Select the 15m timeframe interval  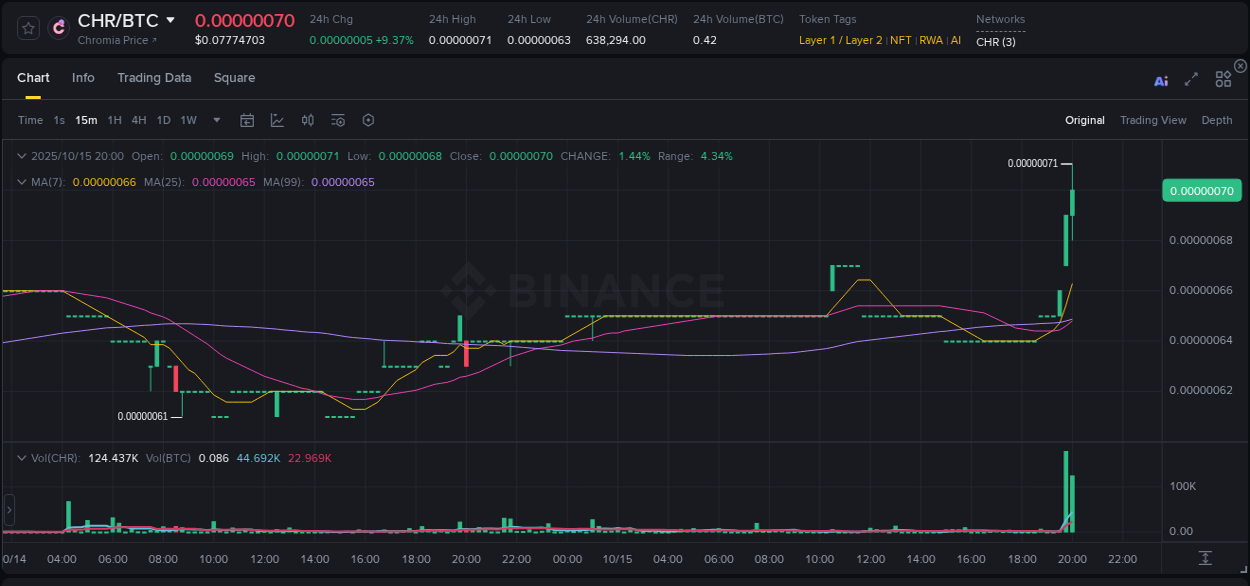(86, 120)
